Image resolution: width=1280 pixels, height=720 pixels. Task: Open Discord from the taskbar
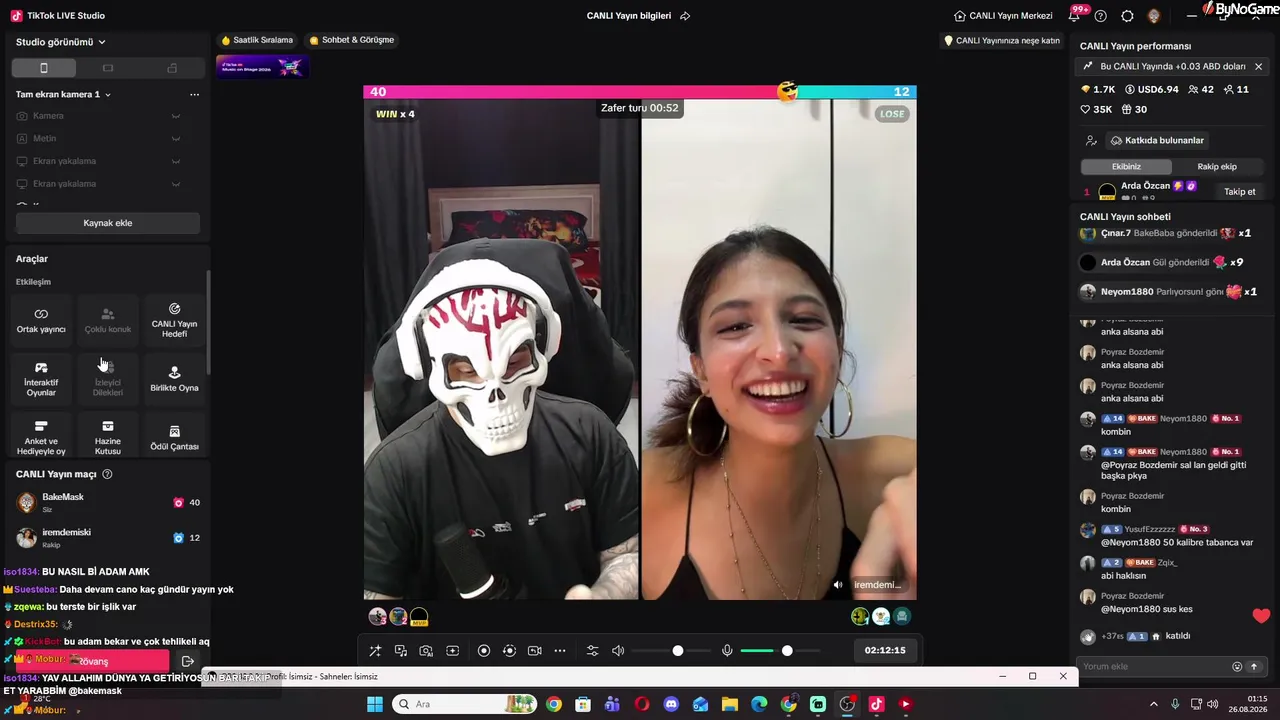[671, 704]
